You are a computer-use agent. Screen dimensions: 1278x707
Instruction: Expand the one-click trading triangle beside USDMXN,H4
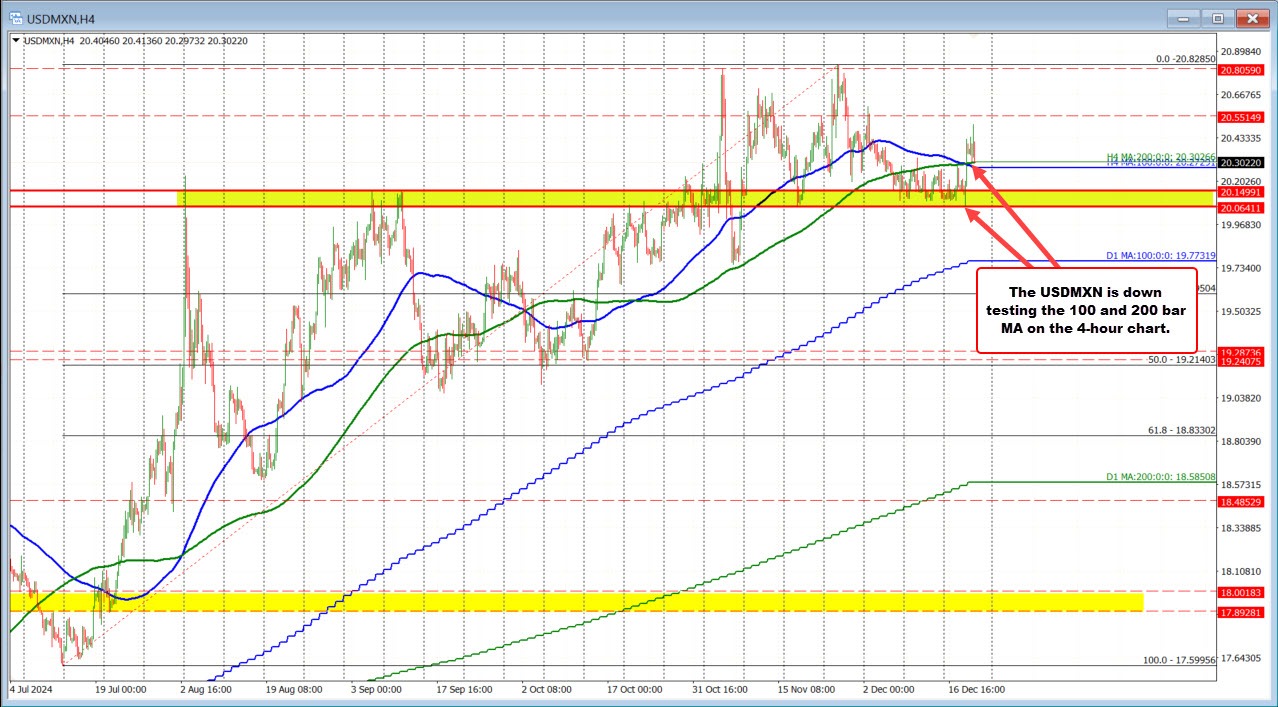[x=15, y=40]
